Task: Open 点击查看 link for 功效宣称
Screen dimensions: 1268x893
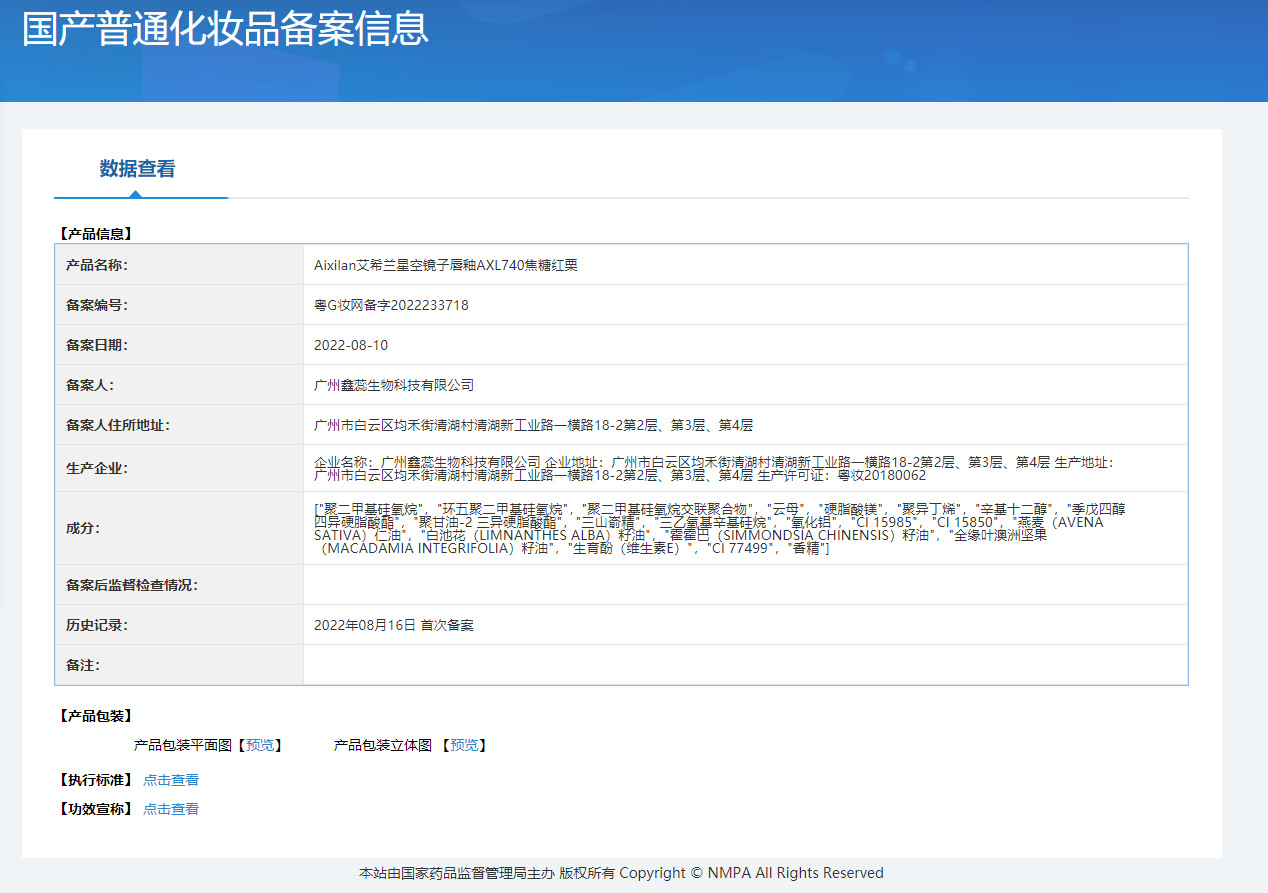Action: (x=171, y=809)
